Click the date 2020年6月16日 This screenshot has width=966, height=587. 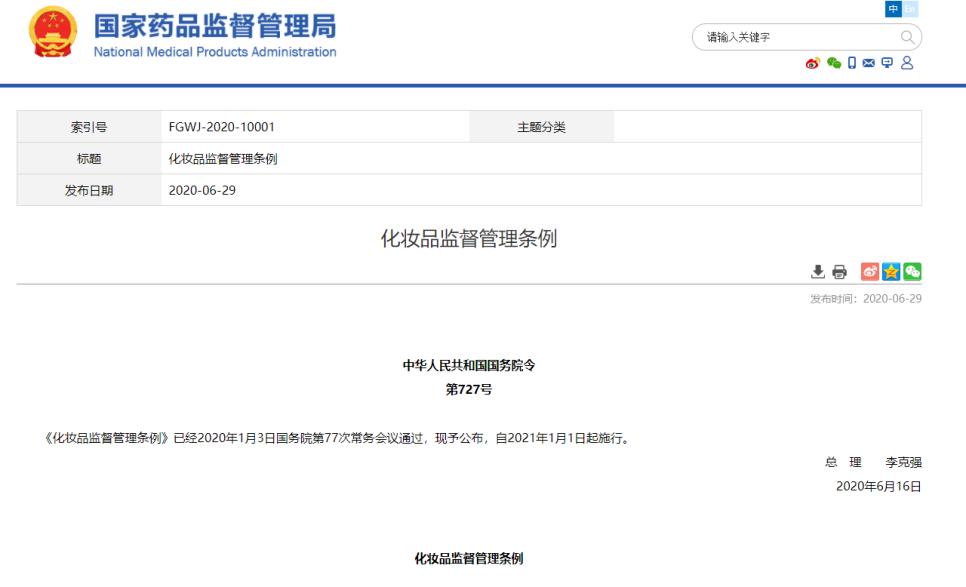pos(879,487)
